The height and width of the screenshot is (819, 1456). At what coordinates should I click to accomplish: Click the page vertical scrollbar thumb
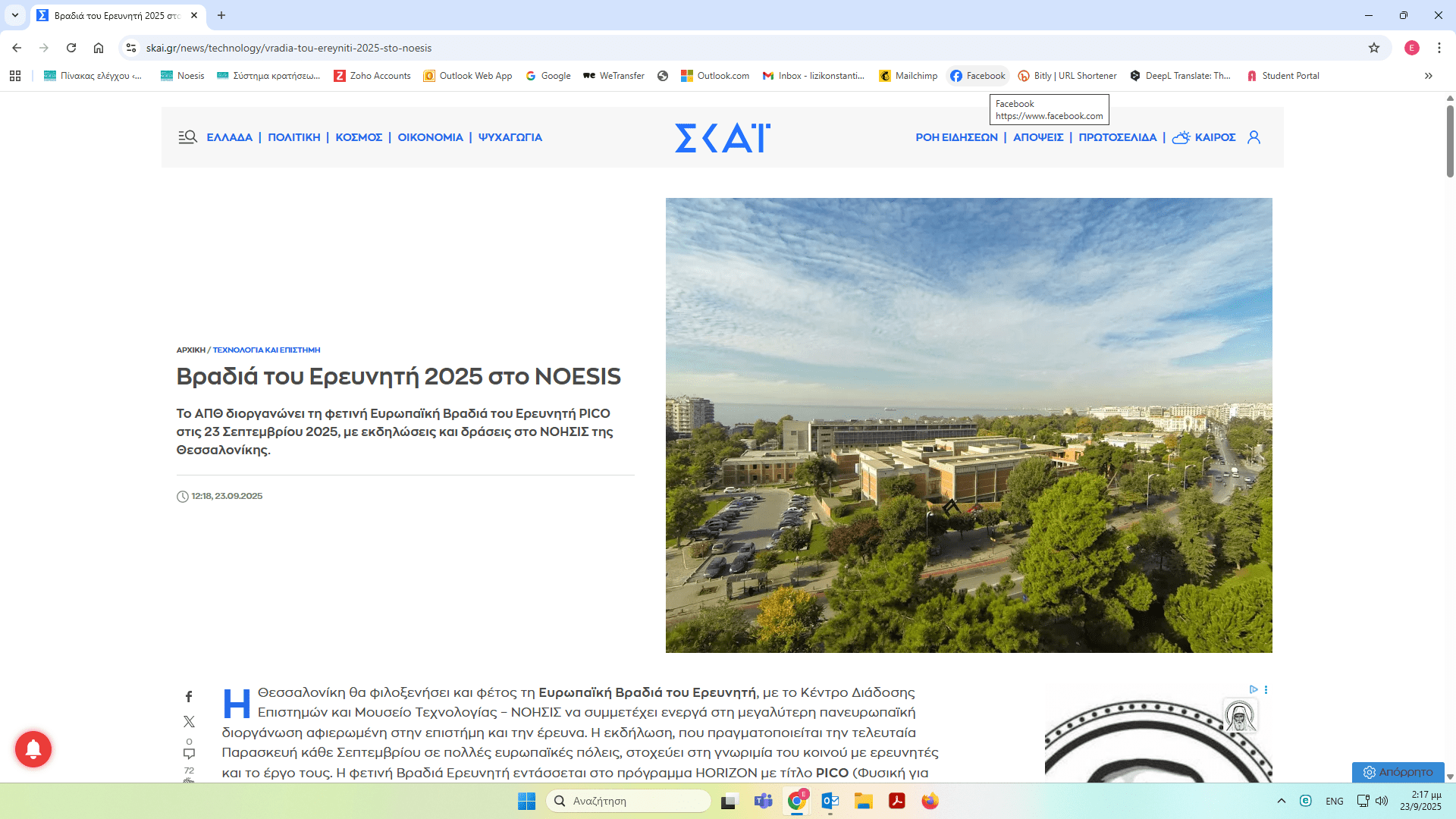[1450, 140]
